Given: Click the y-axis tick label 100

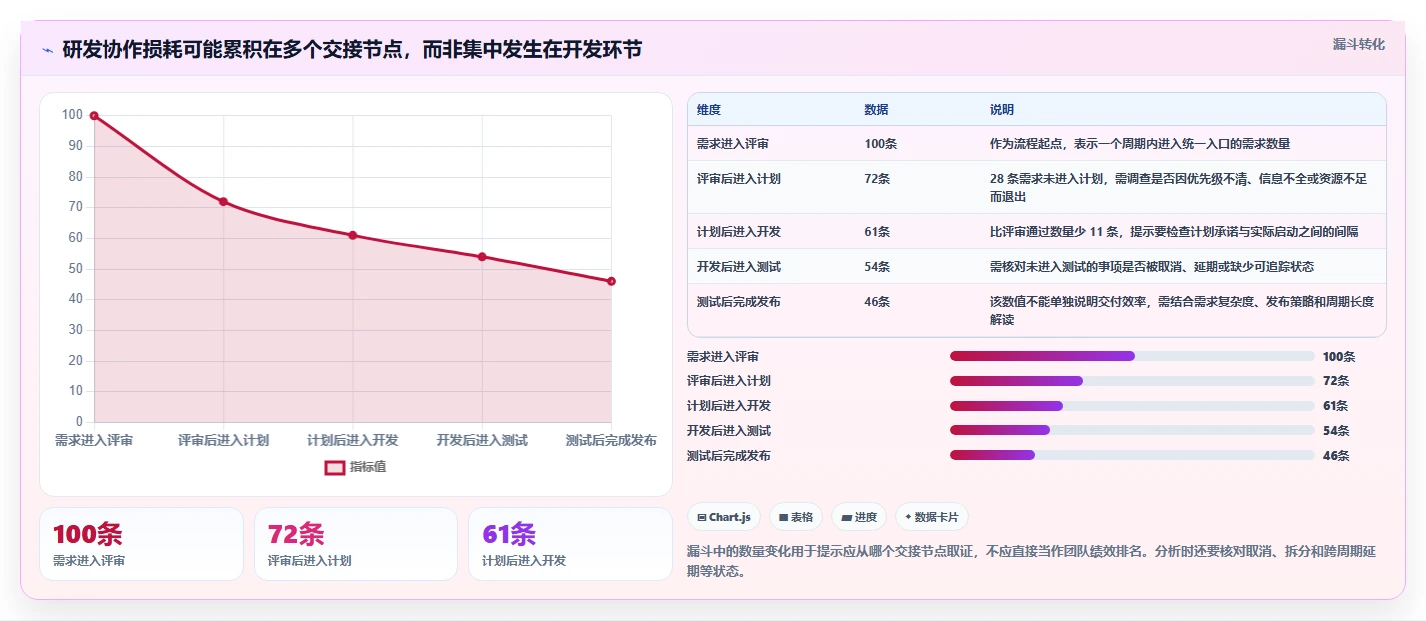Looking at the screenshot, I should pyautogui.click(x=72, y=115).
